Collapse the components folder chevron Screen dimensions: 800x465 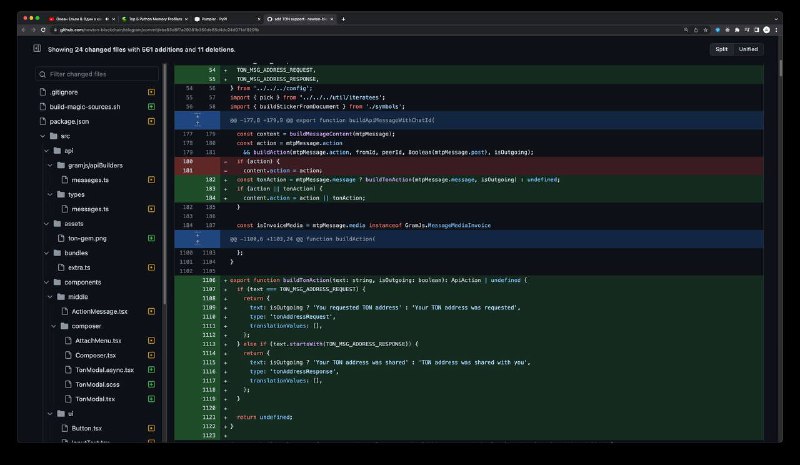46,282
